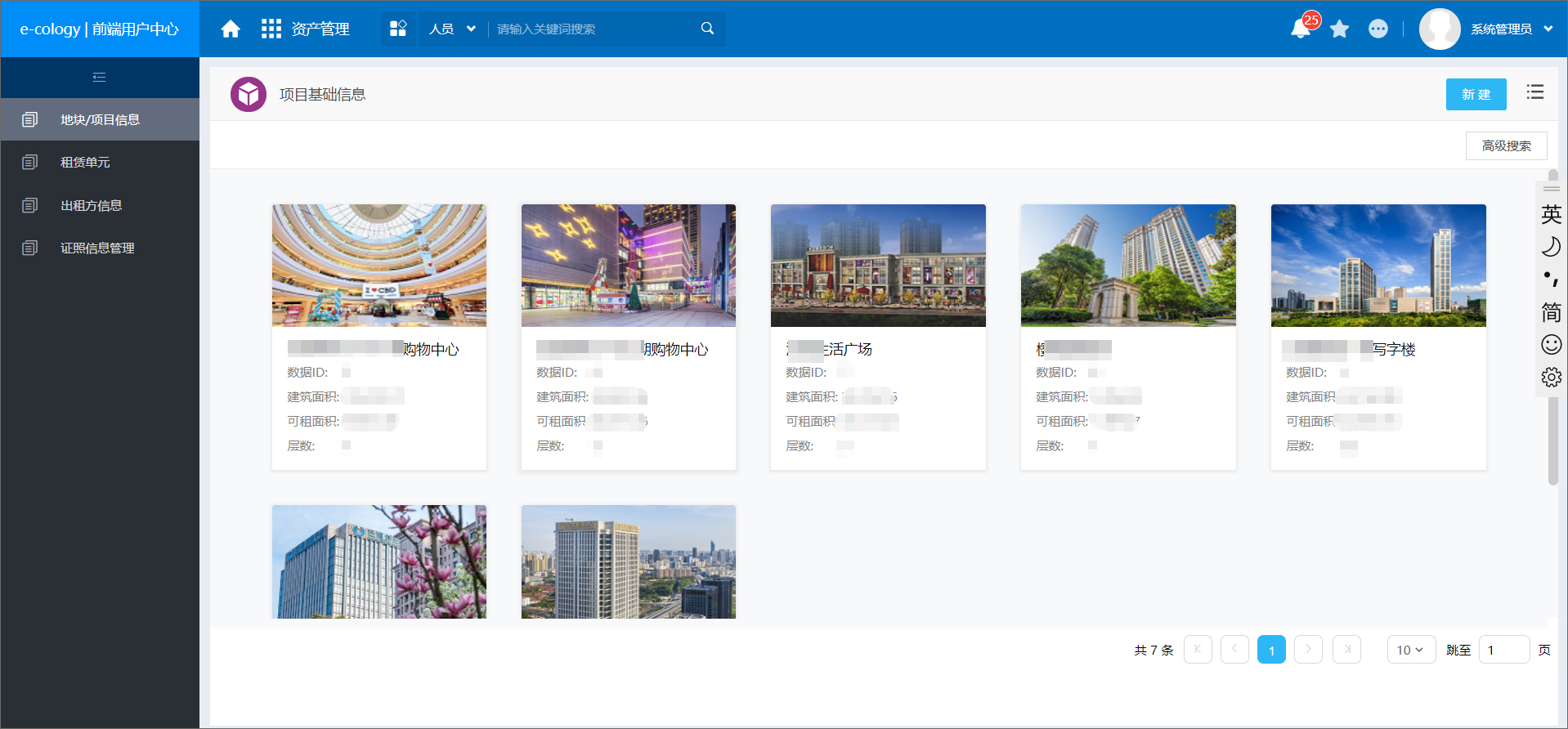The image size is (1568, 729).
Task: Open the more options ellipsis icon
Action: pos(1378,29)
